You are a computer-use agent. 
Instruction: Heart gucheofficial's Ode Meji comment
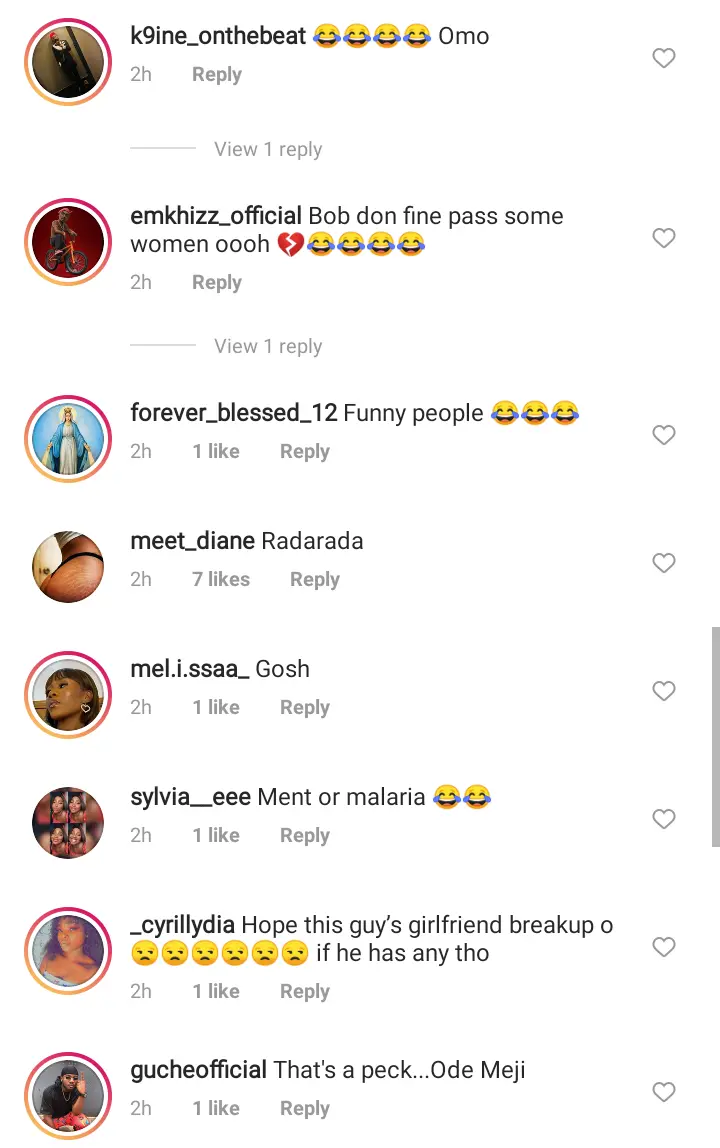coord(664,1093)
